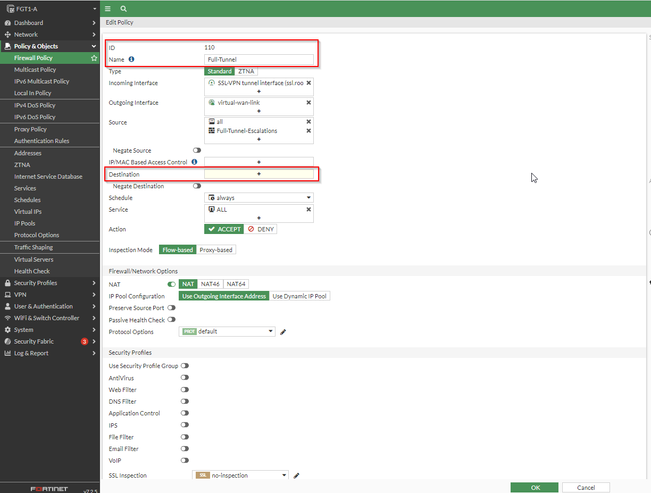Click Security Fabric notification badge
Viewport: 651px width, 493px height.
pos(84,341)
